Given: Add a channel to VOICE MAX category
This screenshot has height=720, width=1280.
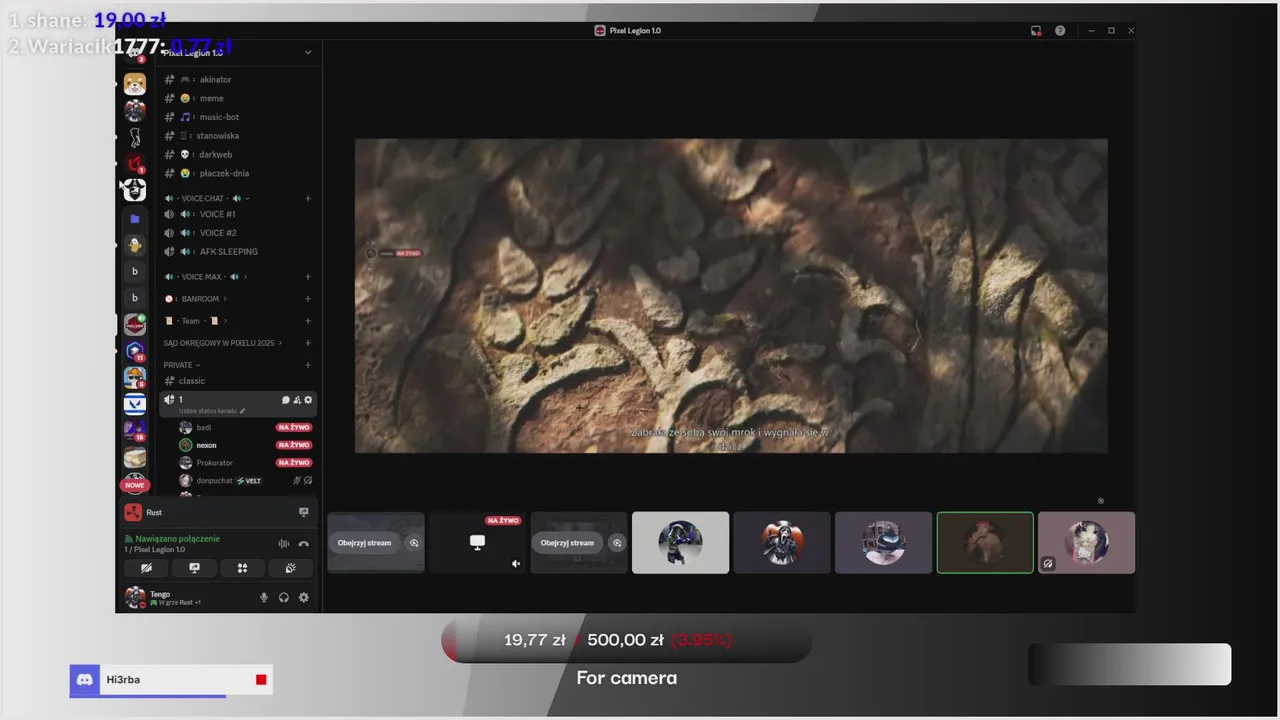Looking at the screenshot, I should [x=308, y=277].
